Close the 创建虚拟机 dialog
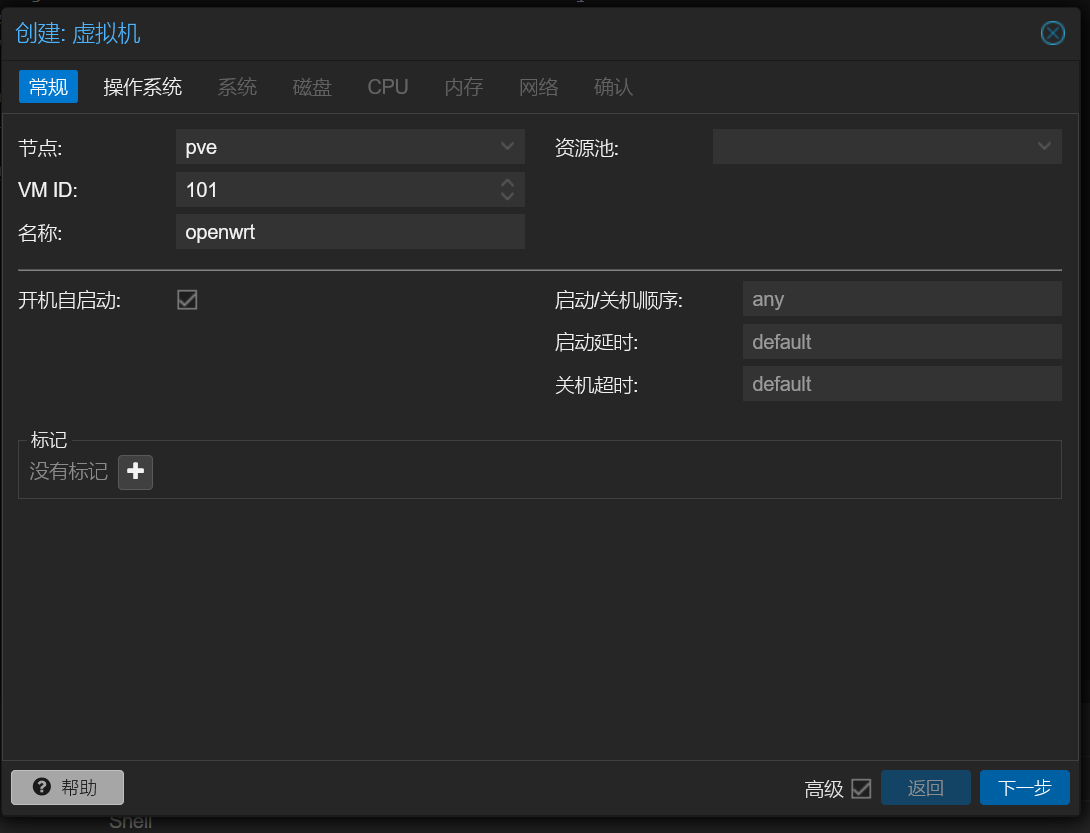 [1052, 33]
